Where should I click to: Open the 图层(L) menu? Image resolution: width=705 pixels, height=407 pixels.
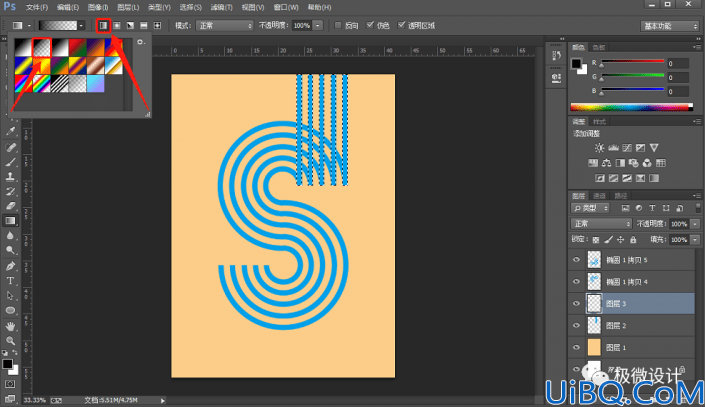pos(128,7)
